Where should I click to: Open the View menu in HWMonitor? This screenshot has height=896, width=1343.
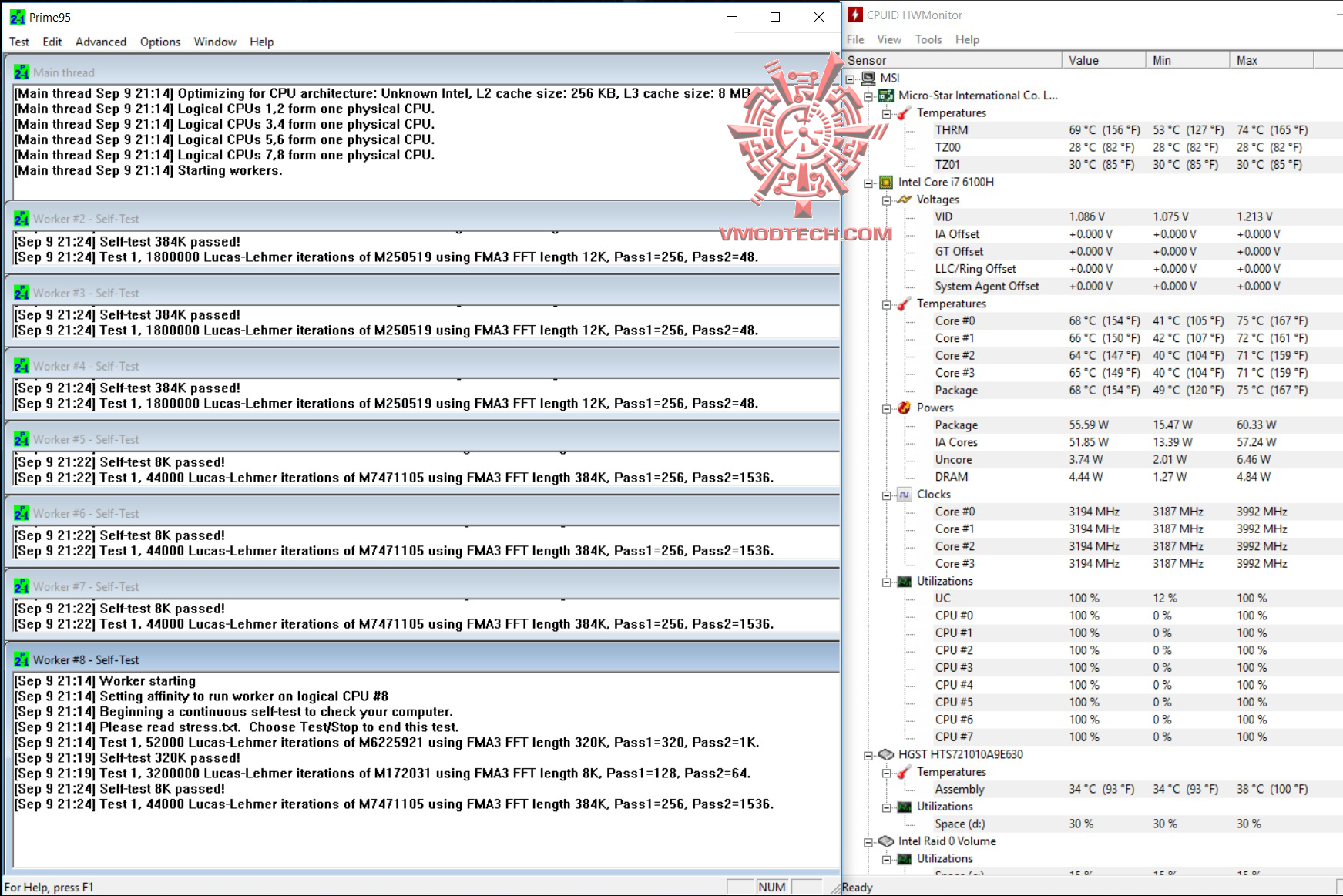click(x=889, y=39)
